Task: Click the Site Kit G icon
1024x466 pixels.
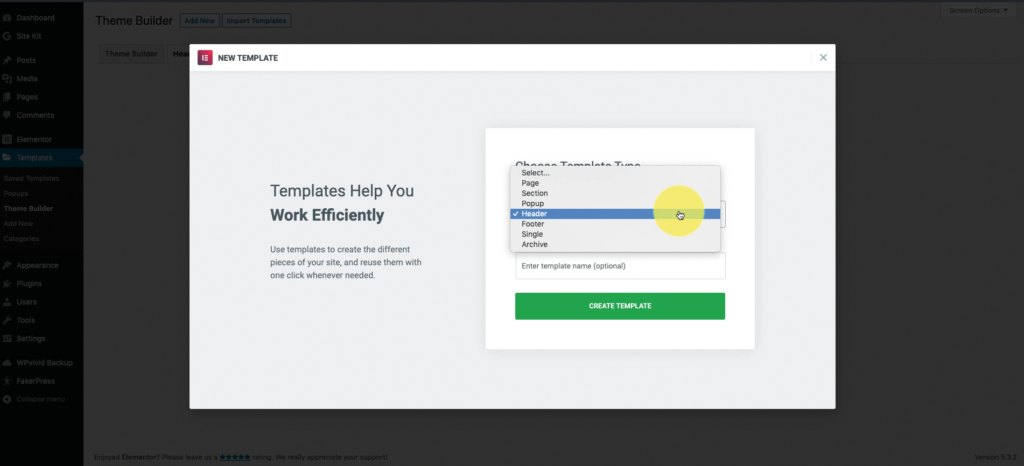Action: 7,36
